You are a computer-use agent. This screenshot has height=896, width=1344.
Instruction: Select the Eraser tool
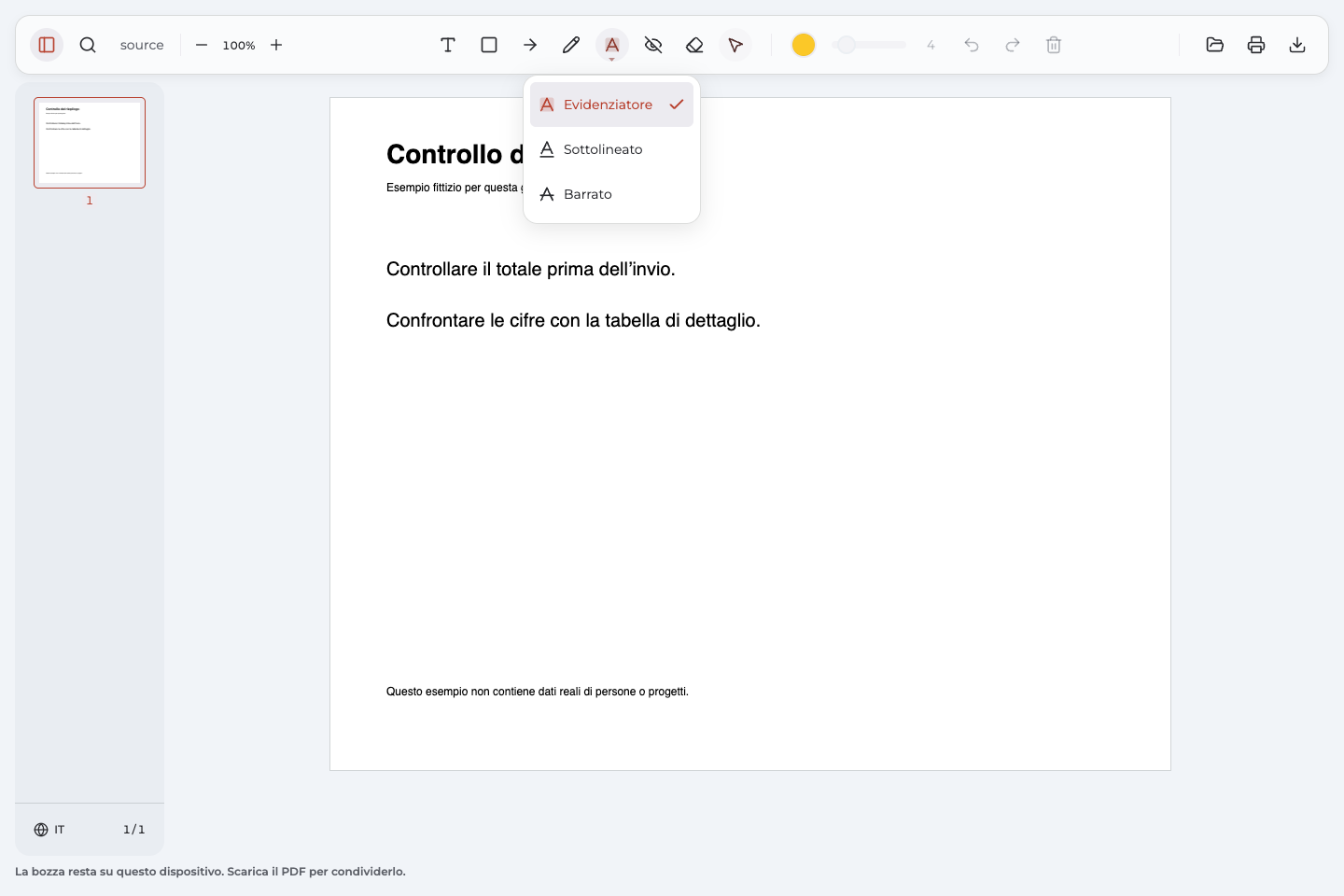(x=694, y=45)
